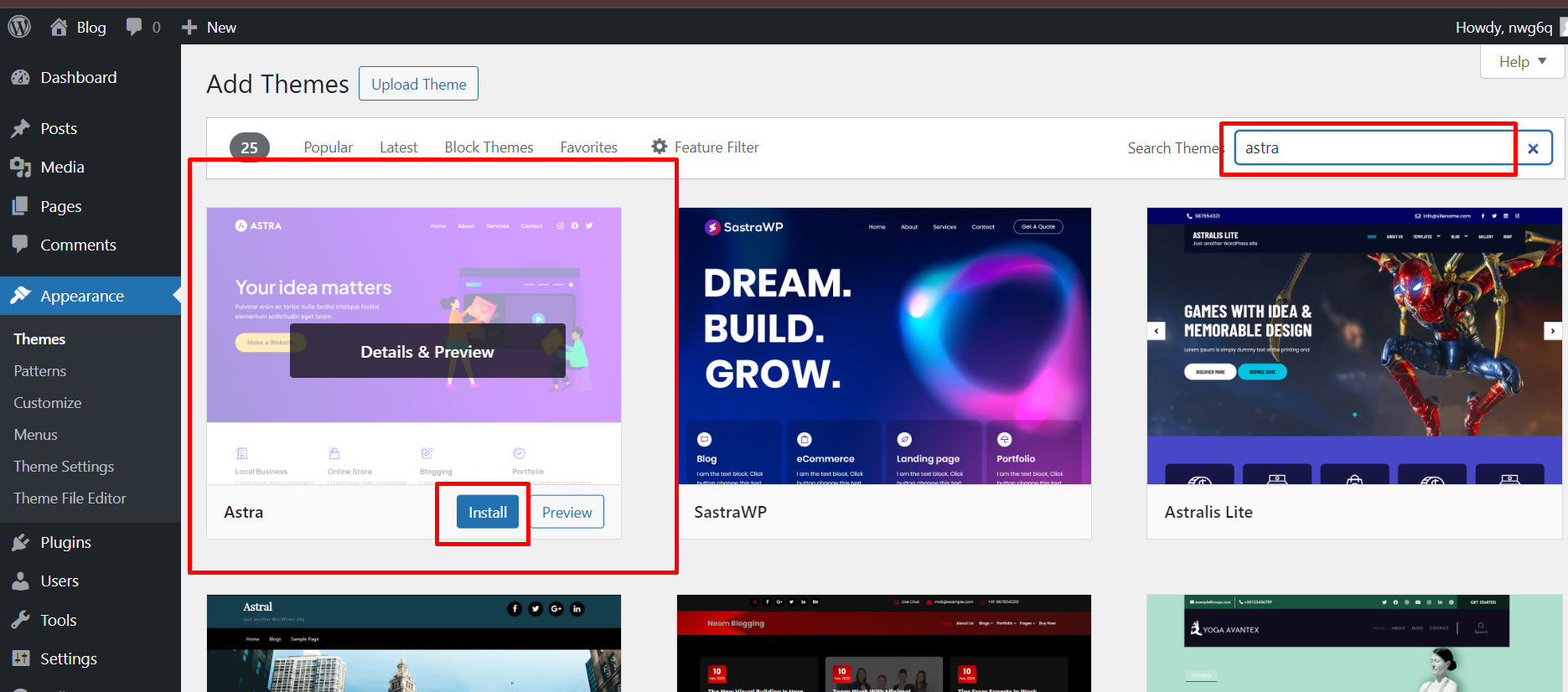The image size is (1568, 692).
Task: Open the Astral theme thumbnail
Action: (x=414, y=643)
